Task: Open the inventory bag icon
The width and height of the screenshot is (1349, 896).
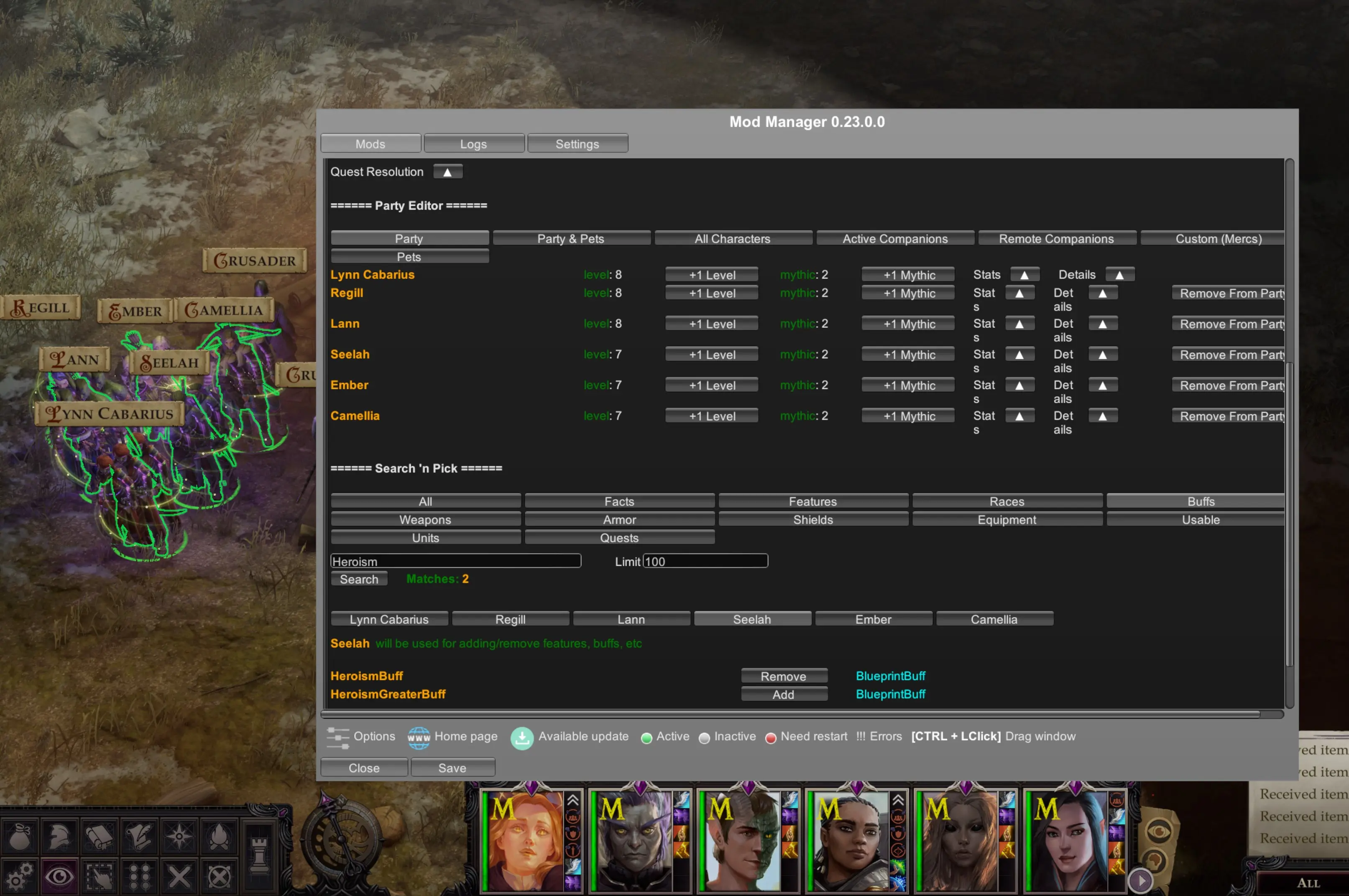Action: tap(20, 837)
